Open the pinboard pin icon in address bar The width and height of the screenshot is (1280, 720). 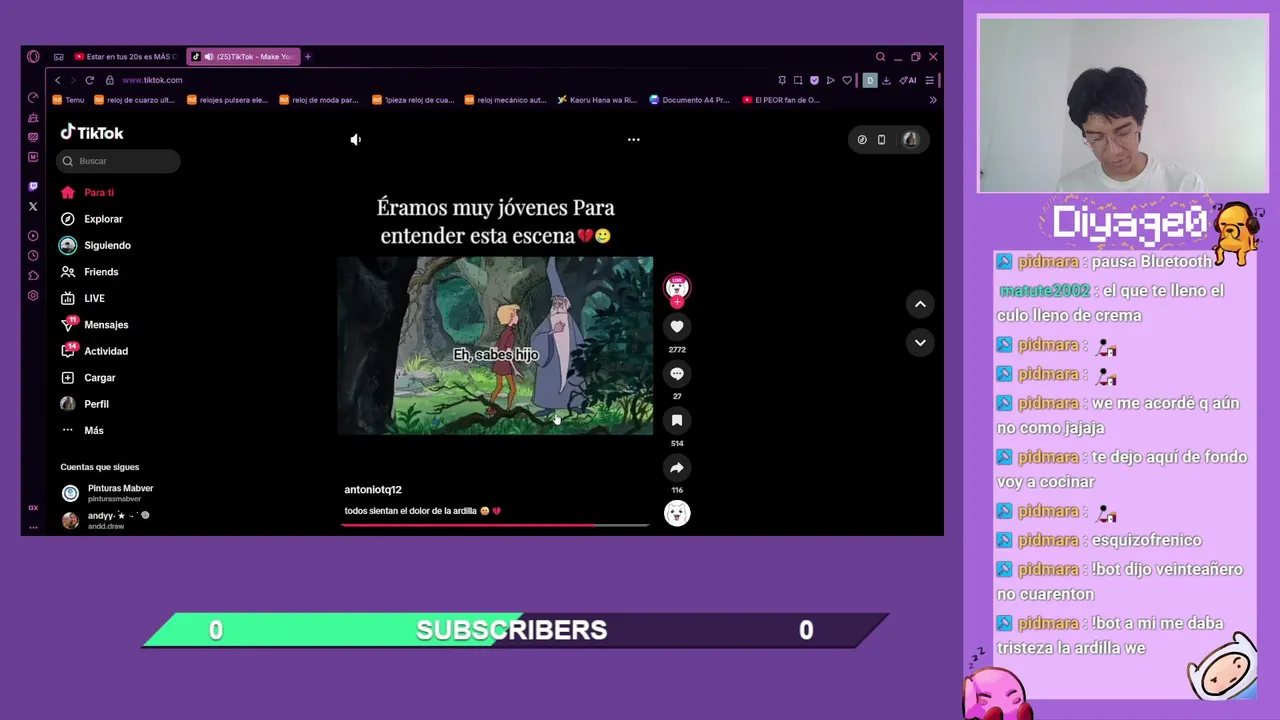782,80
